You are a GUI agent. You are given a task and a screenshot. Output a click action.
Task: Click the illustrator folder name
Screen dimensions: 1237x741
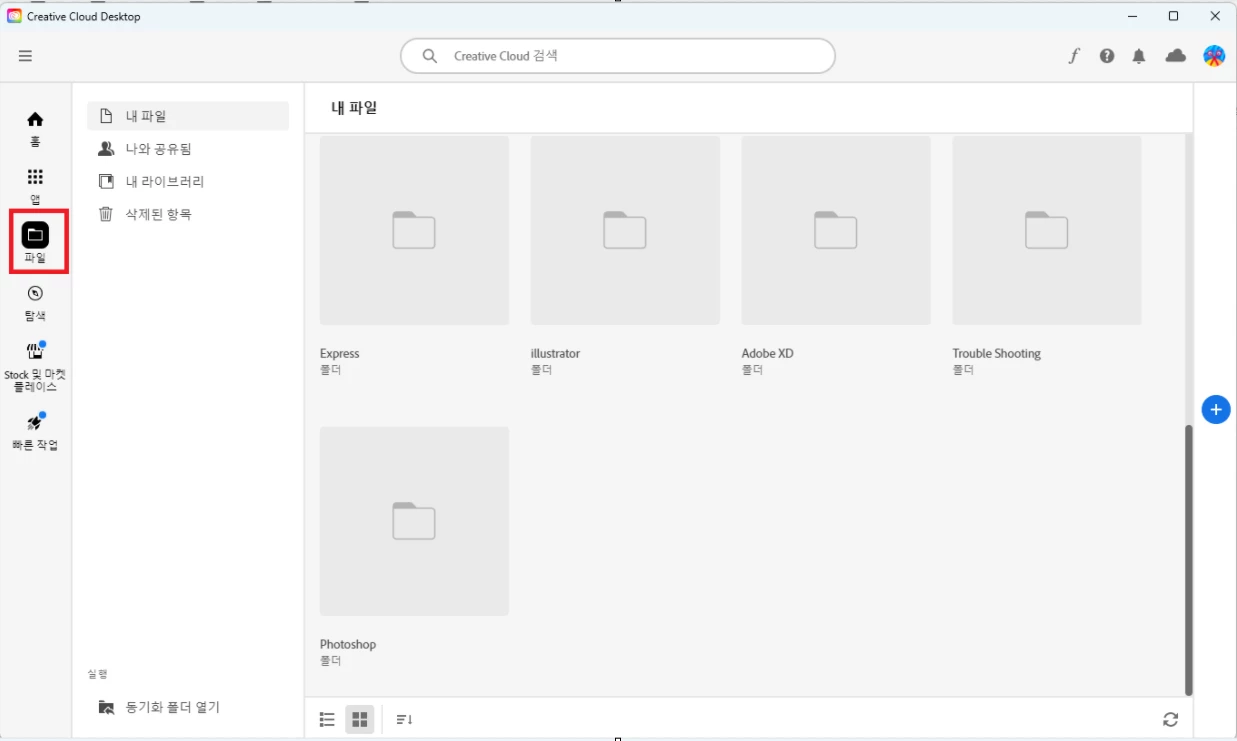click(555, 353)
